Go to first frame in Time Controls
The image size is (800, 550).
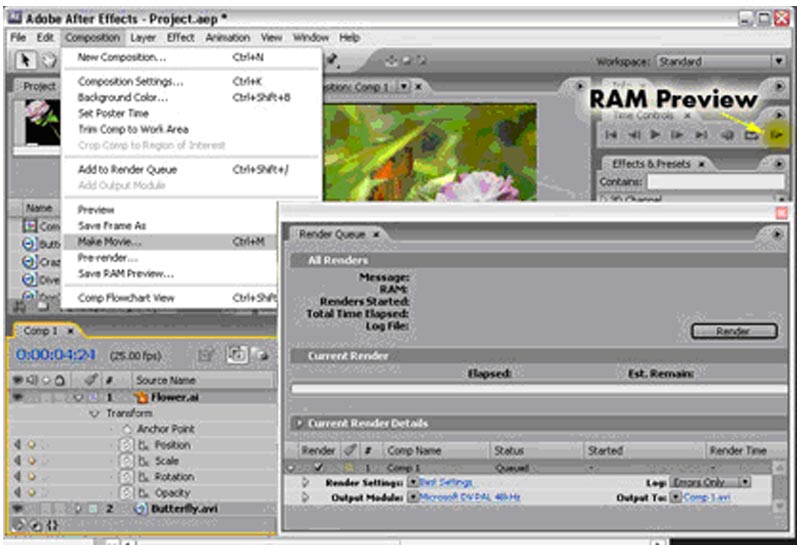click(610, 135)
